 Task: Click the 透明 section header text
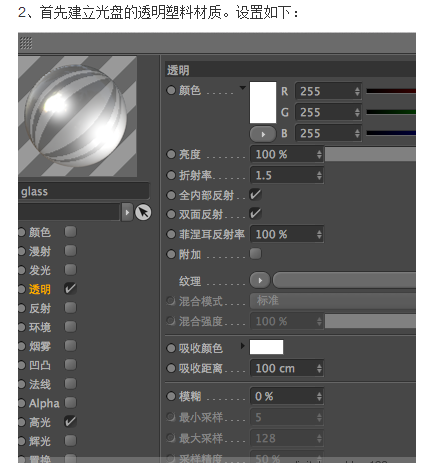pyautogui.click(x=178, y=70)
